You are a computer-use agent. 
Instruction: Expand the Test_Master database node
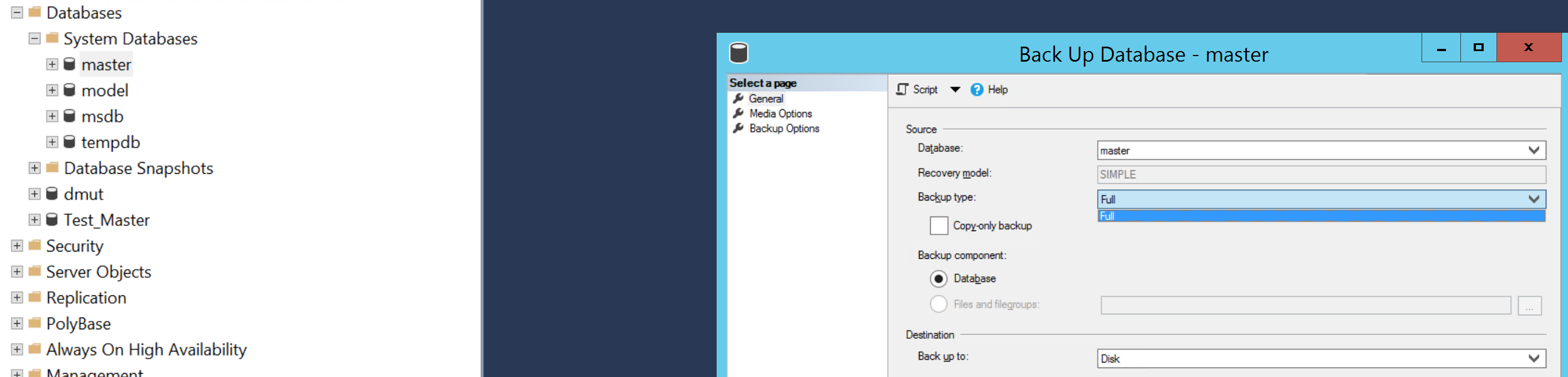click(35, 219)
